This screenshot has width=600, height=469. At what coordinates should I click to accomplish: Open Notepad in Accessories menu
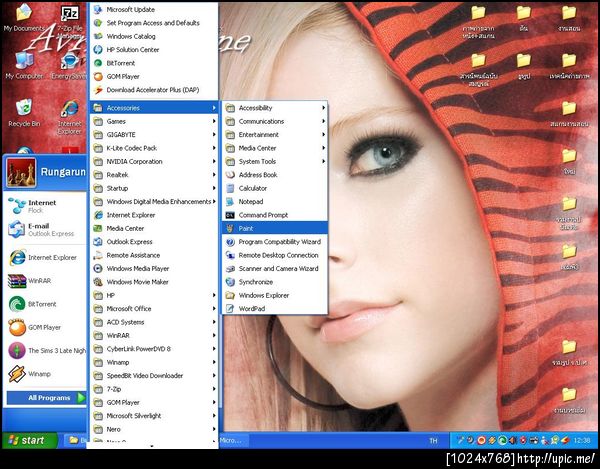(275, 202)
